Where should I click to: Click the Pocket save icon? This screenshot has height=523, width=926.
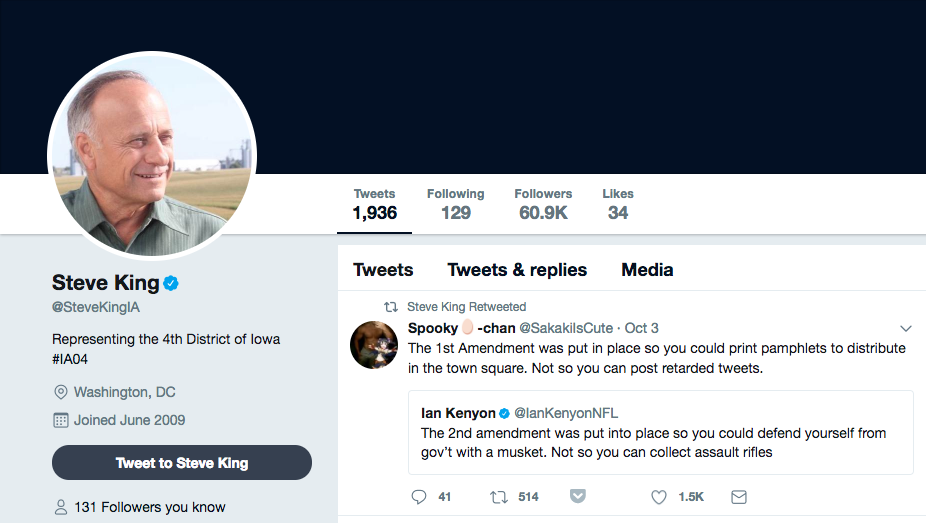coord(578,497)
